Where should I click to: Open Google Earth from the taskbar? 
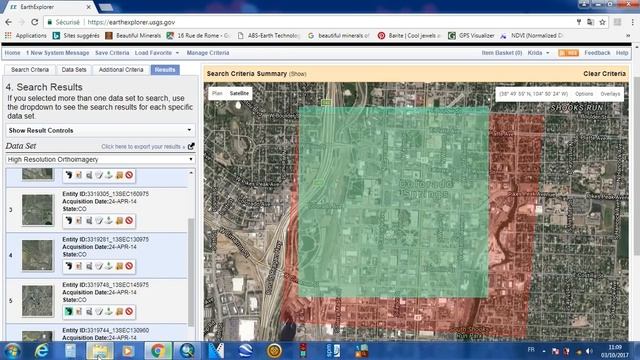245,351
